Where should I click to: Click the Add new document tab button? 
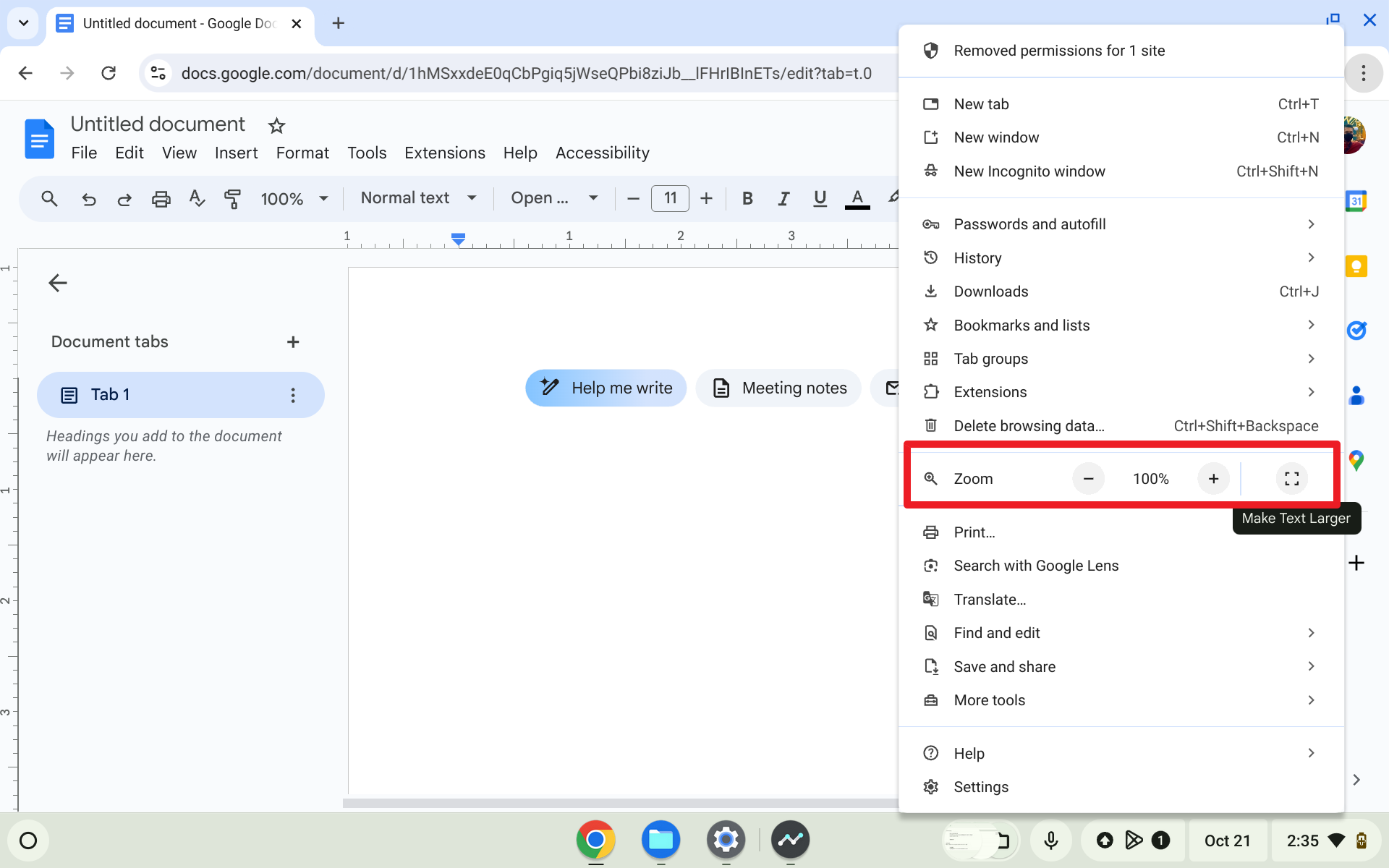pos(292,342)
